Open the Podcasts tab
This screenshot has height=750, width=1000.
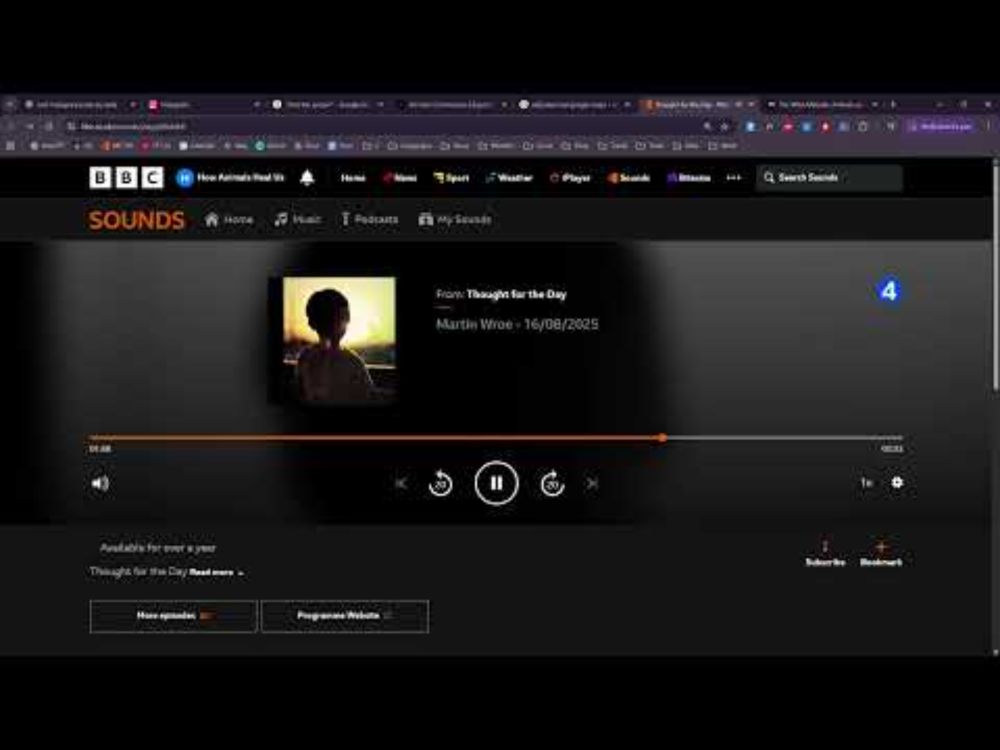point(369,219)
